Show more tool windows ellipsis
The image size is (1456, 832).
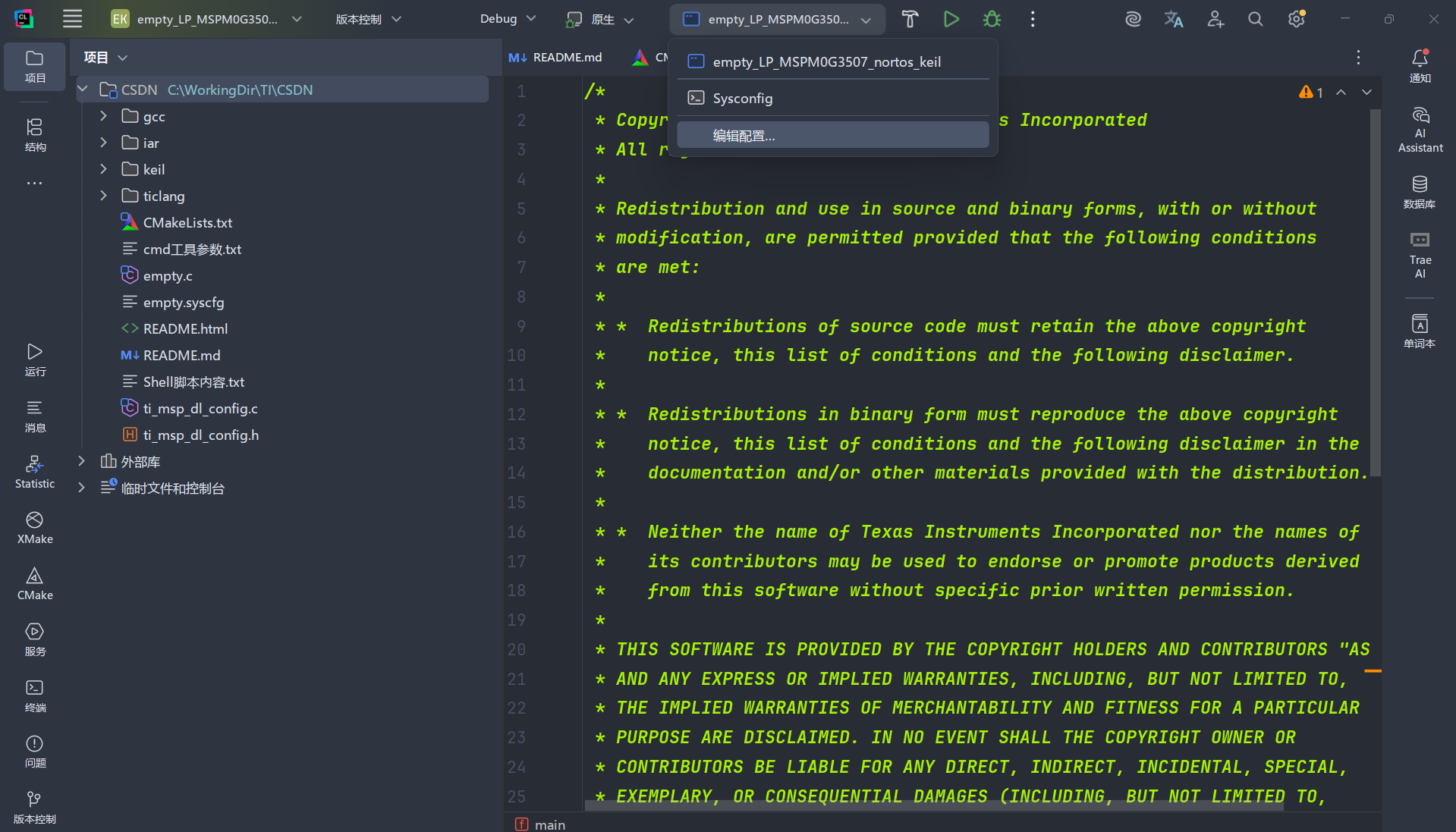(35, 183)
